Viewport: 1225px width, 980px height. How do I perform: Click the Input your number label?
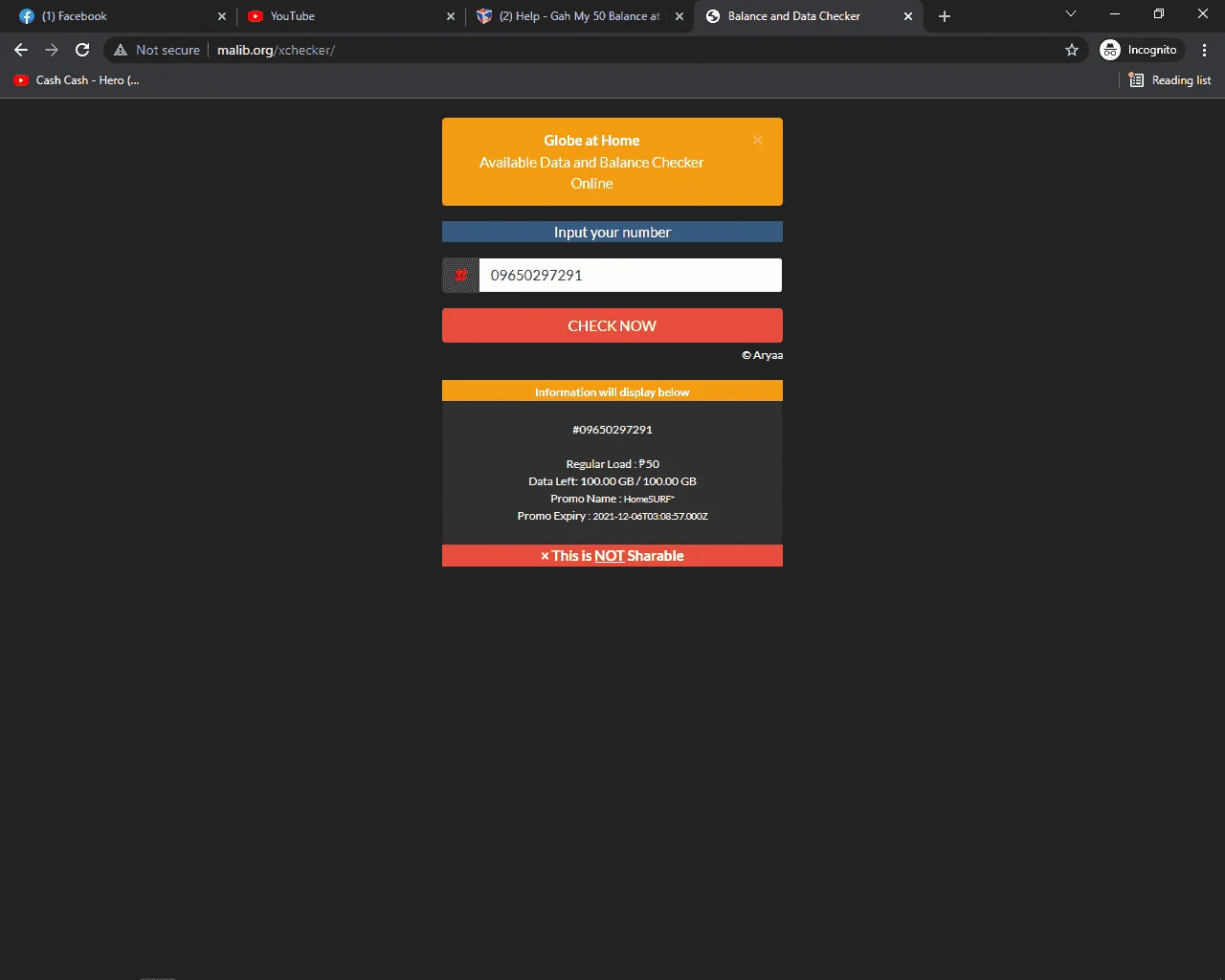point(612,232)
